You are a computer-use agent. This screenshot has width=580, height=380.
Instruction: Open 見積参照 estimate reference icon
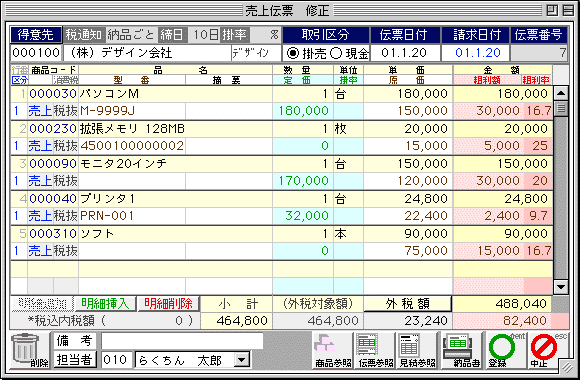(x=417, y=350)
